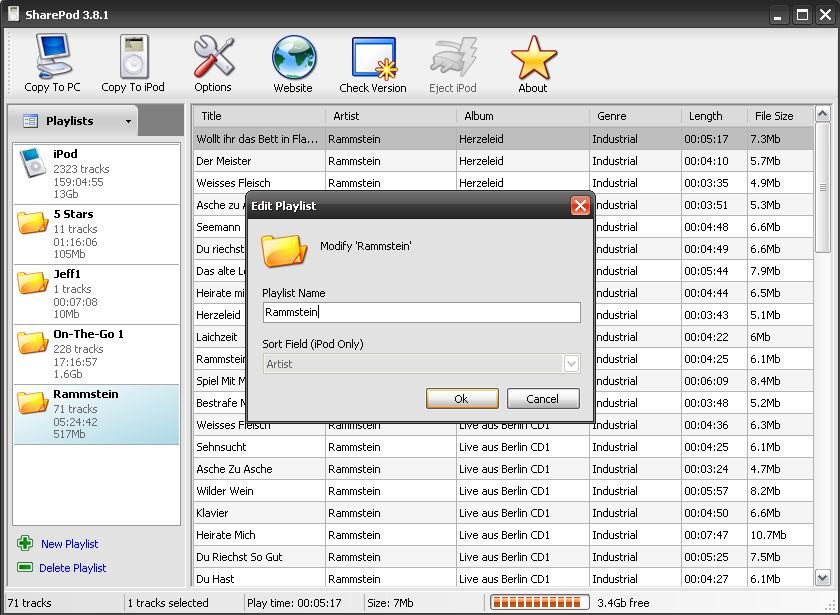Select the track 'Laichzeit'
840x615 pixels.
216,337
